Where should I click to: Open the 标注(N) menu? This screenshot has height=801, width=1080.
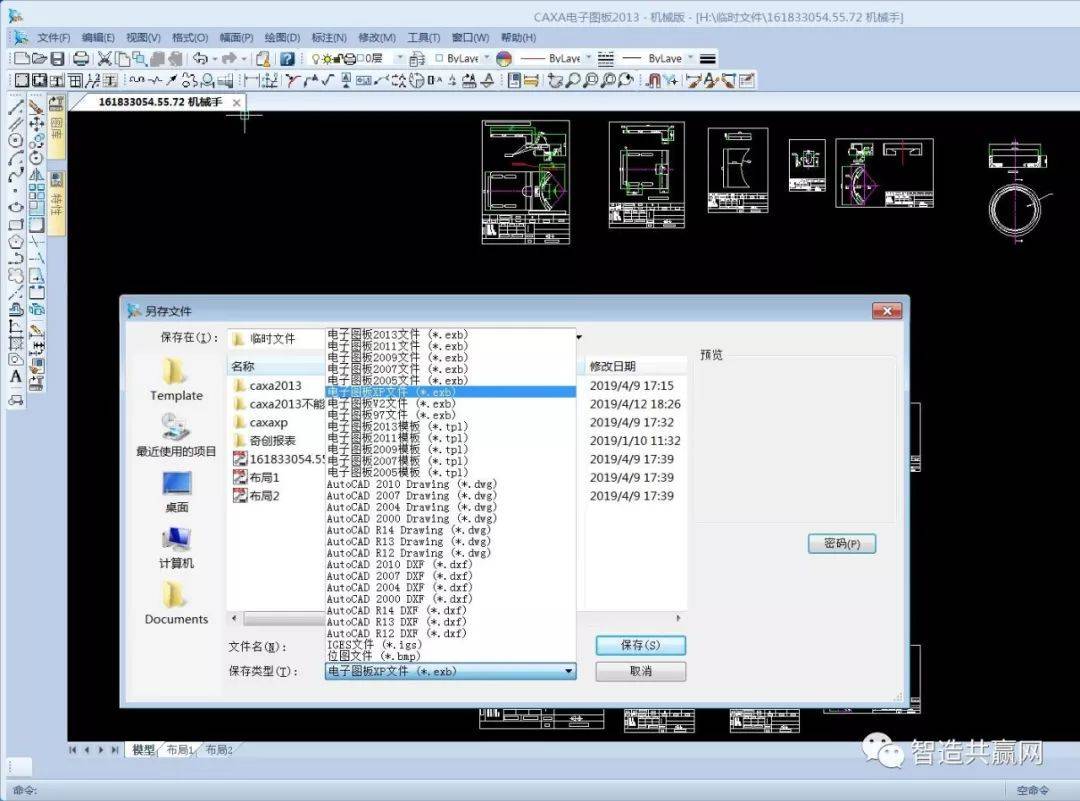(329, 37)
